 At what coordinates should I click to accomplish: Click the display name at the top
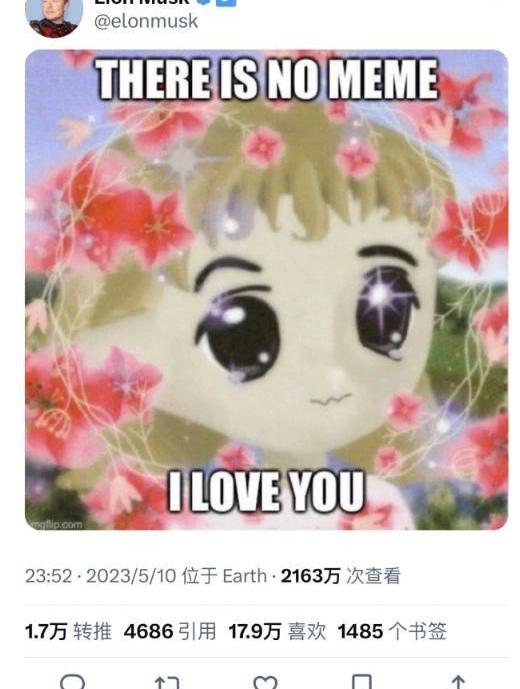142,2
